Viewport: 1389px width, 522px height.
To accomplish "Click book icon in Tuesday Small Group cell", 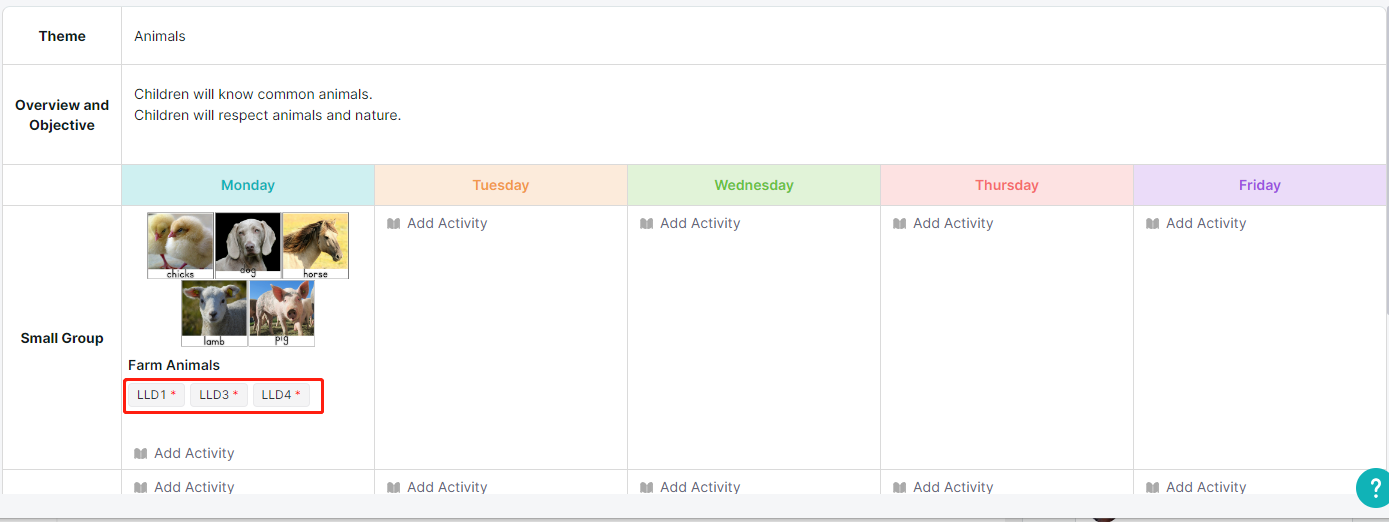I will [394, 223].
